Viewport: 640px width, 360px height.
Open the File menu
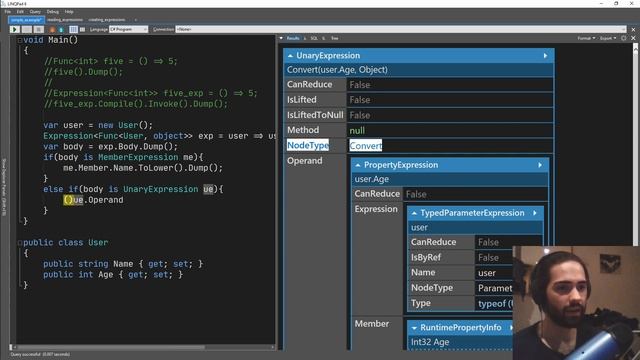(8, 12)
